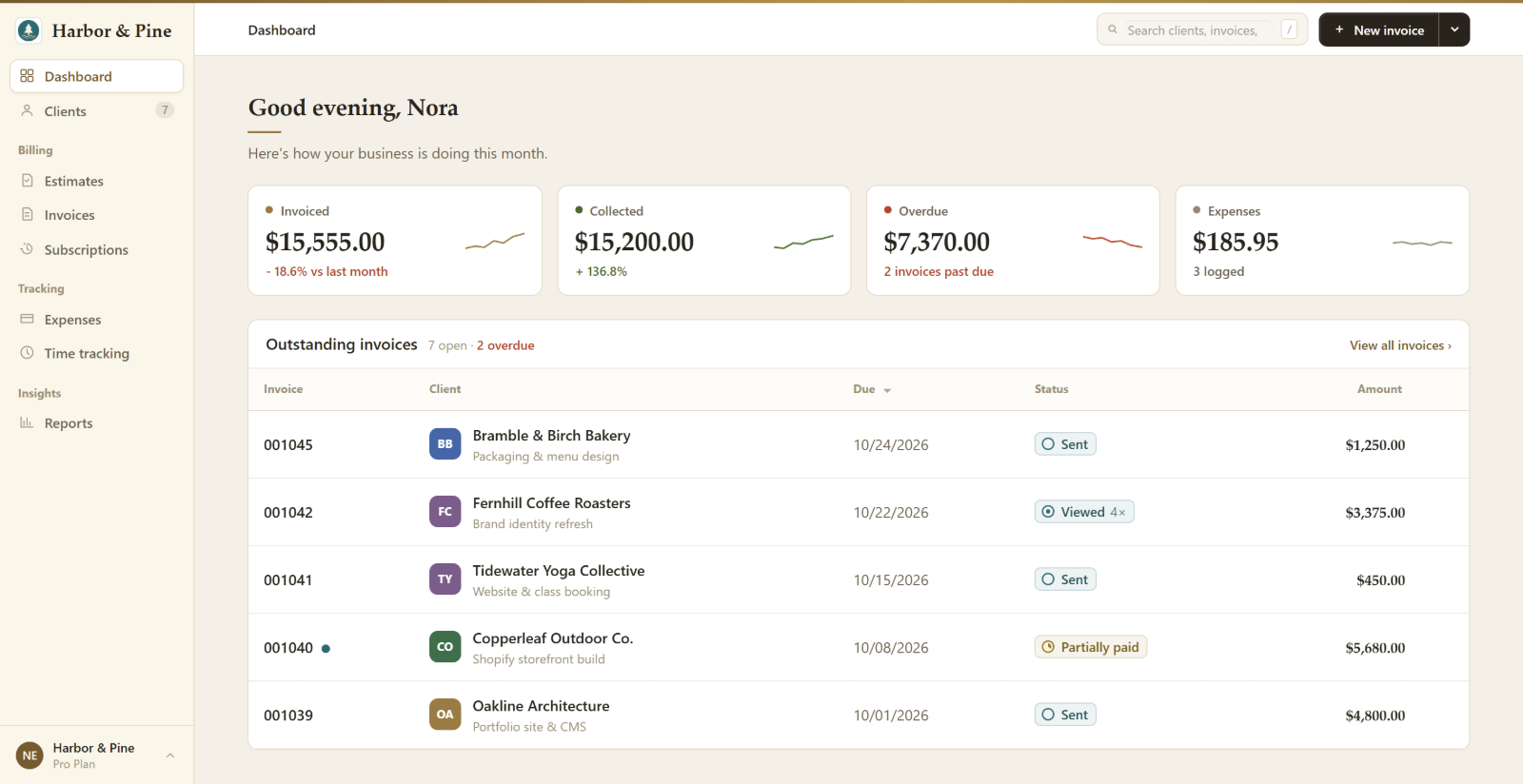This screenshot has width=1523, height=784.
Task: Click the Time tracking clock icon
Action: pos(27,353)
